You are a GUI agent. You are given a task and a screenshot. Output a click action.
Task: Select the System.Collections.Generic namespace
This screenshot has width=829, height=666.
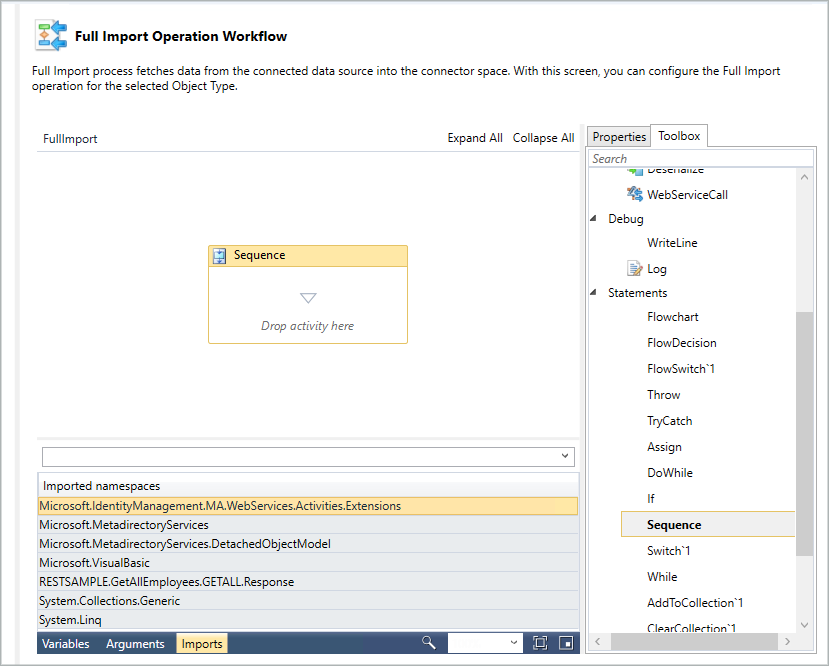308,601
